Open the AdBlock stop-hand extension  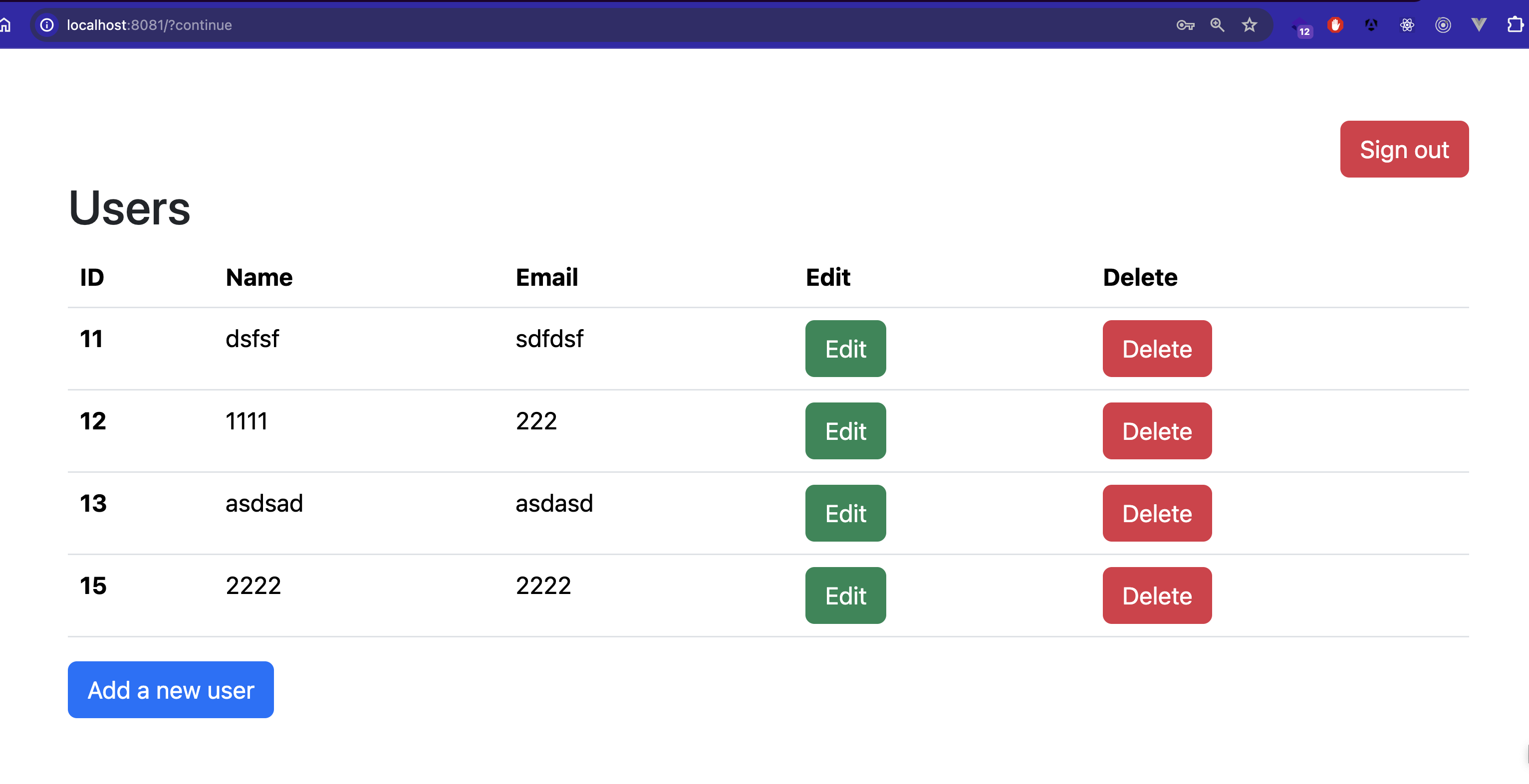tap(1335, 25)
